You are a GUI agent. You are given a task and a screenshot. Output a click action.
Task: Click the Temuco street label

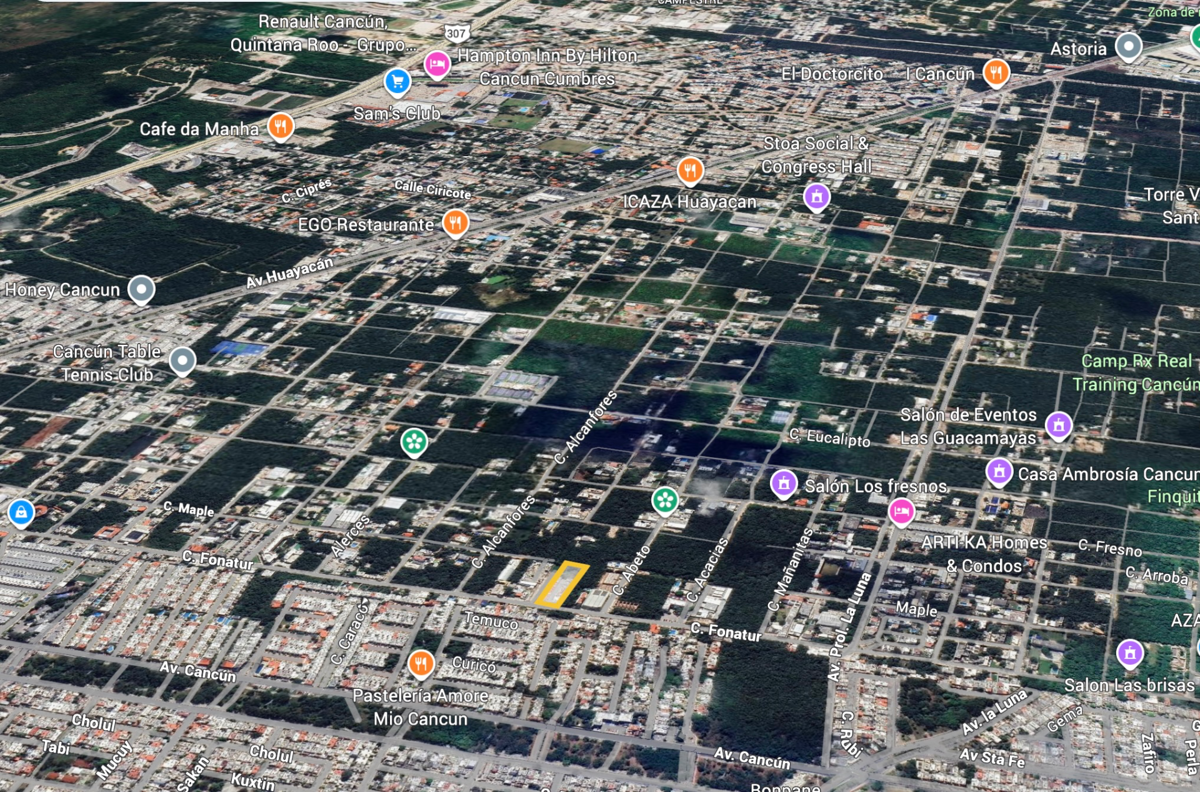[x=491, y=623]
